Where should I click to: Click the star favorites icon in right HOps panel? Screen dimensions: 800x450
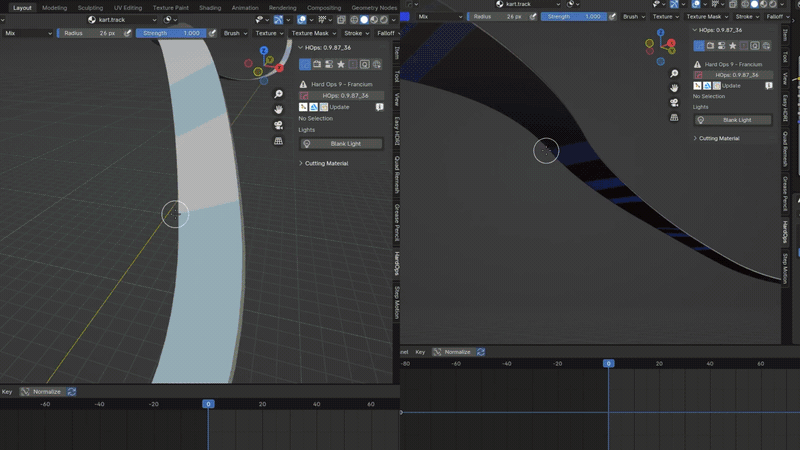tap(733, 46)
